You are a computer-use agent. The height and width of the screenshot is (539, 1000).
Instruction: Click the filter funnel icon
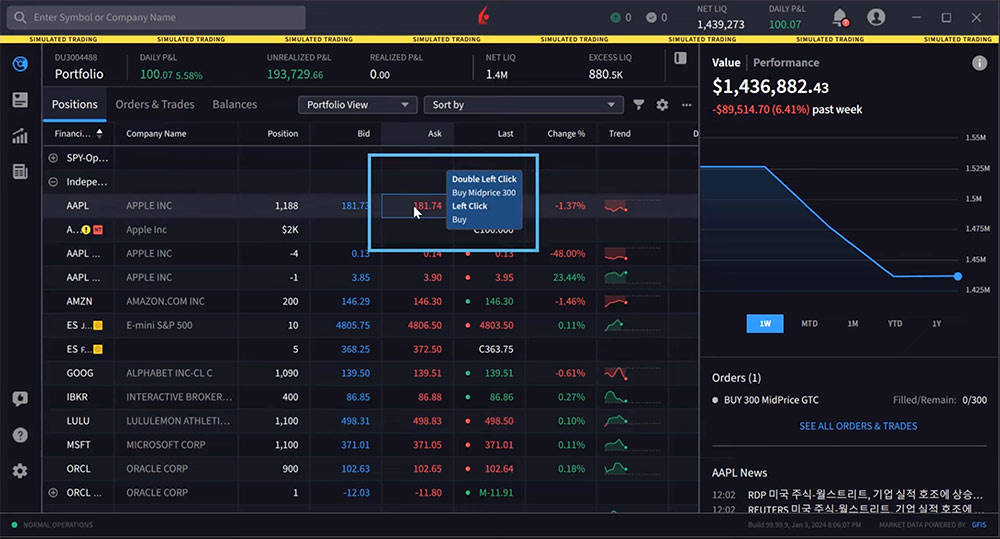pos(639,105)
